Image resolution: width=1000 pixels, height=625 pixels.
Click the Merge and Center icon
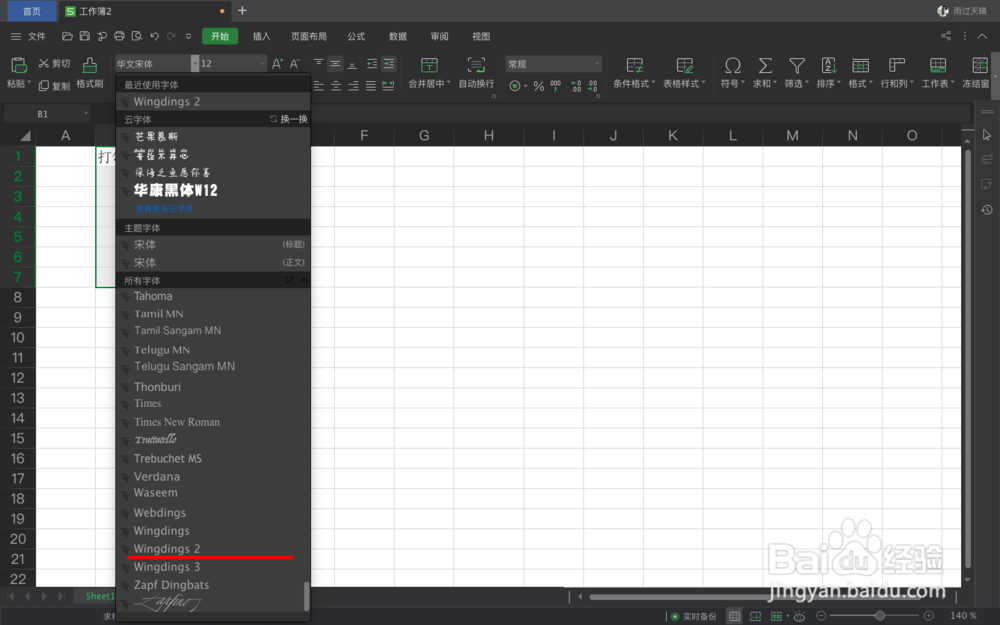429,65
